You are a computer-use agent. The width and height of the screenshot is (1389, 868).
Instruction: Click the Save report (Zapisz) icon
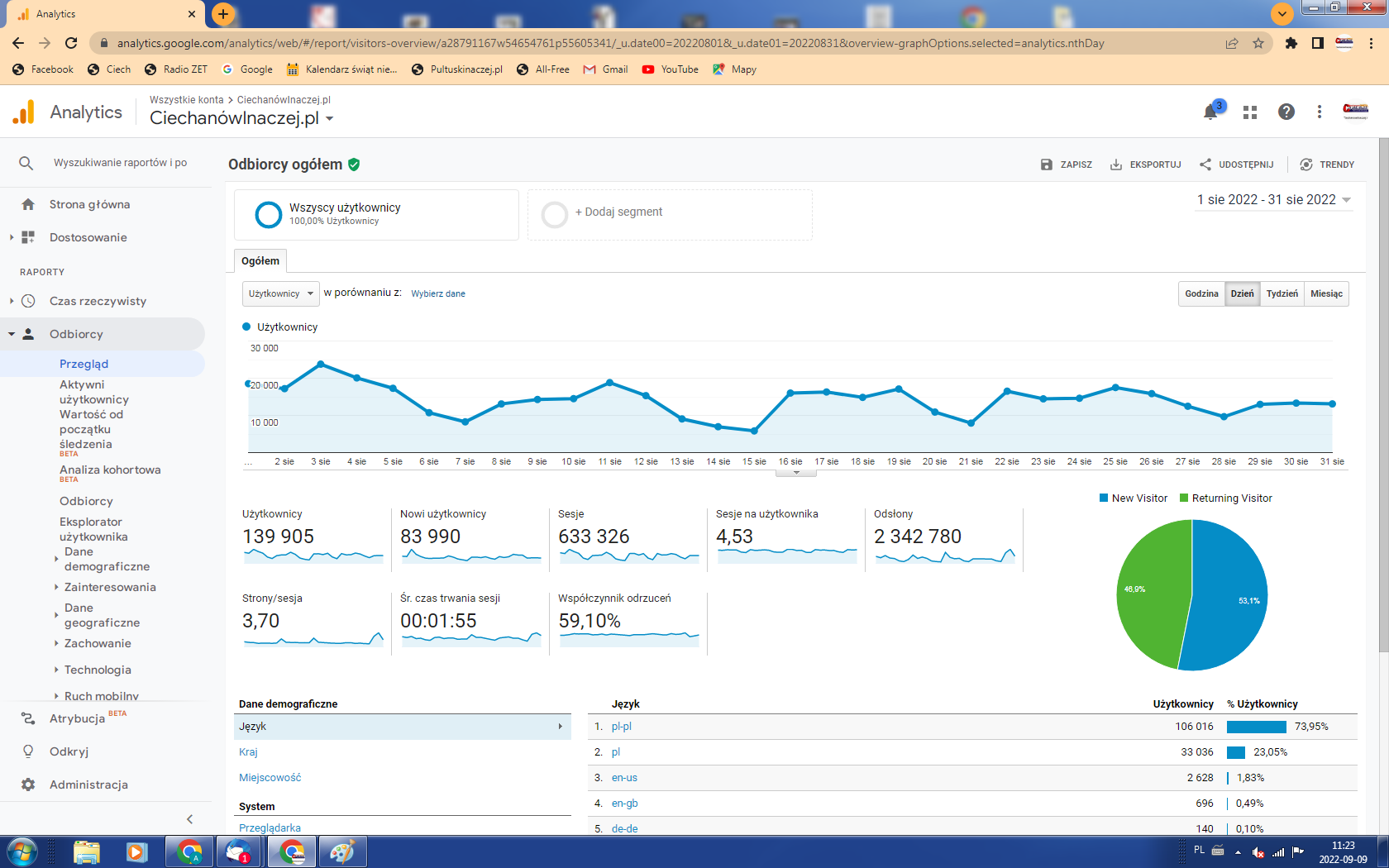(1047, 165)
